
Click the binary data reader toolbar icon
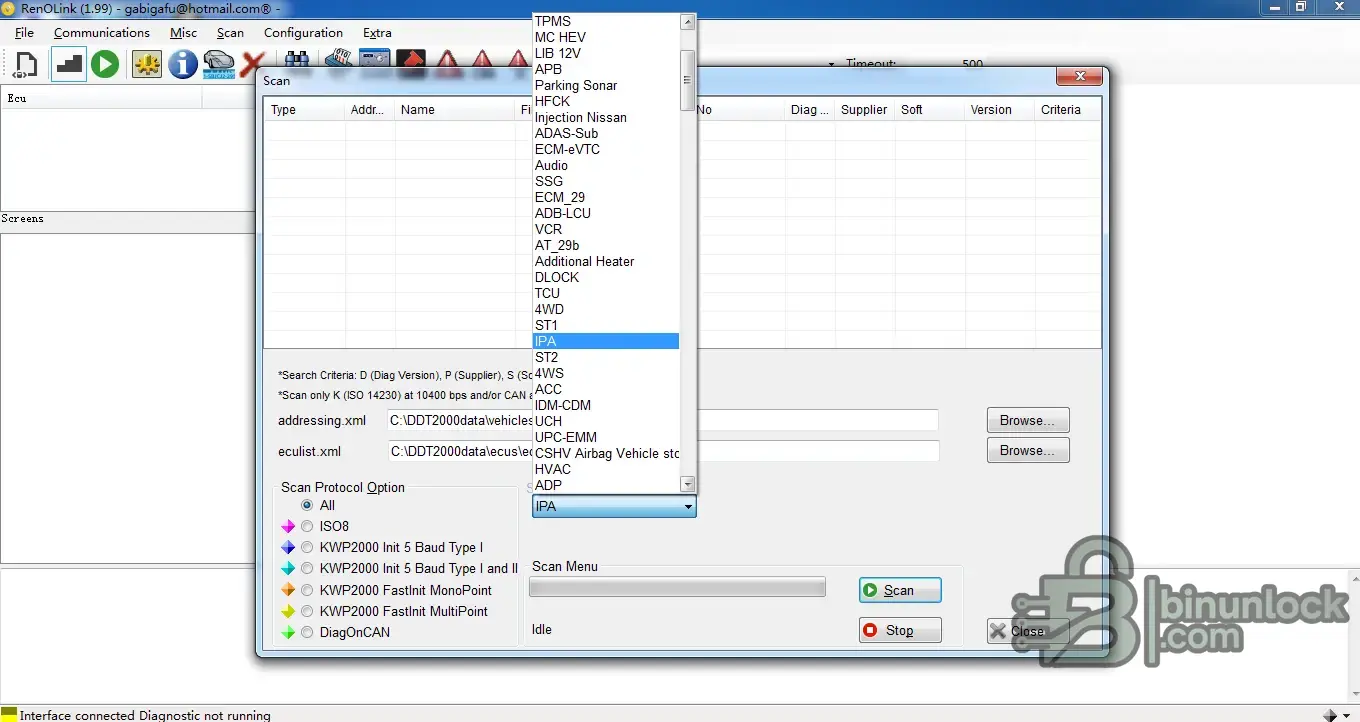pyautogui.click(x=340, y=59)
